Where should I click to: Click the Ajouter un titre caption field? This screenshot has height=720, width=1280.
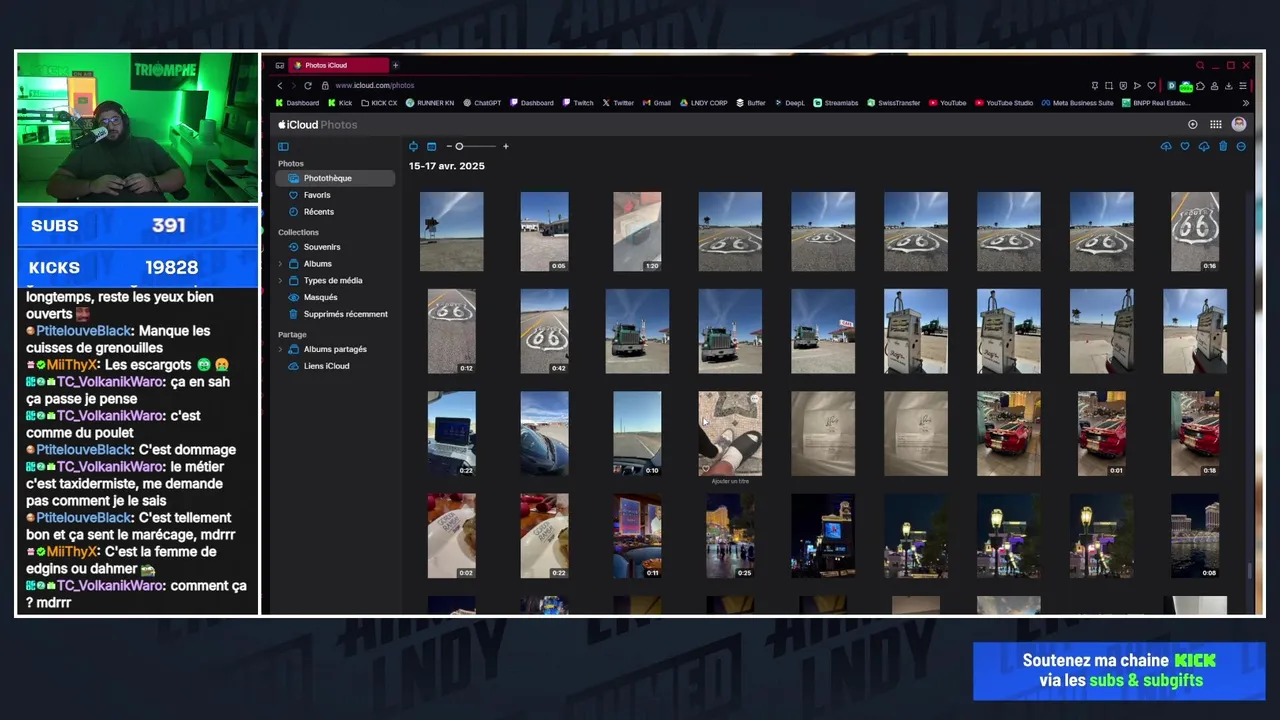[x=730, y=481]
